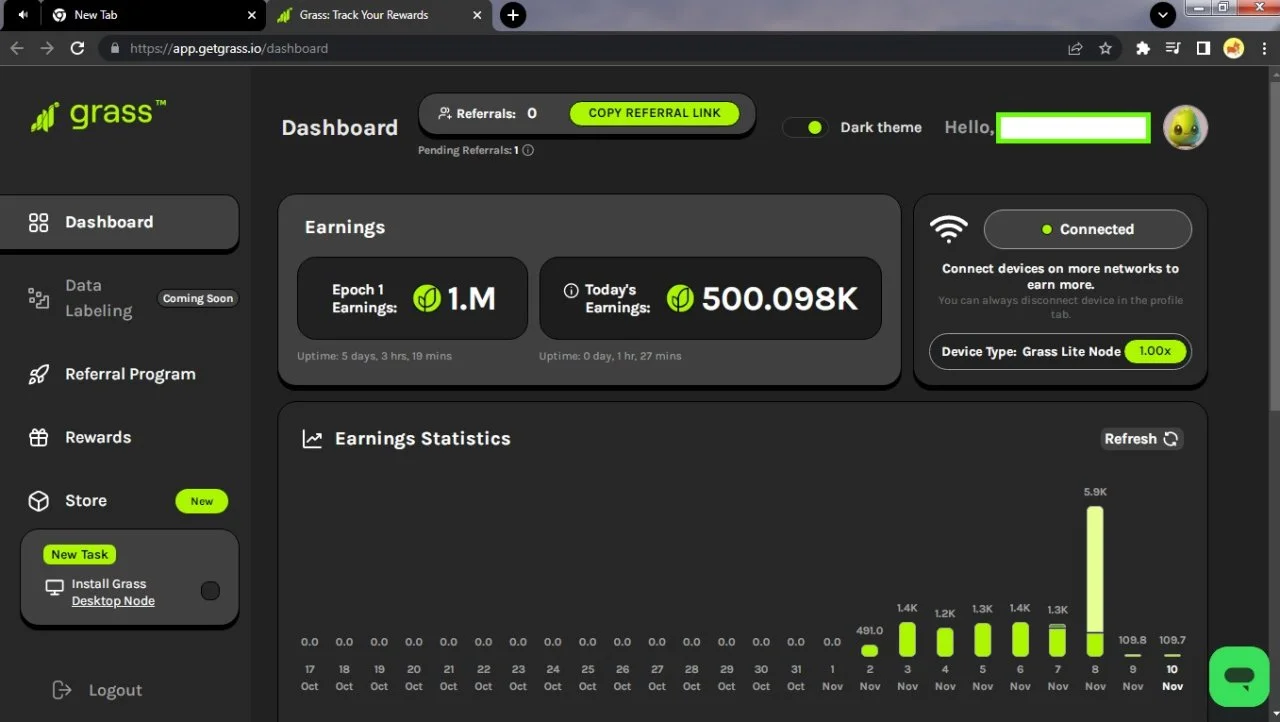Click the gift icon beside Rewards
Viewport: 1280px width, 722px height.
(38, 438)
